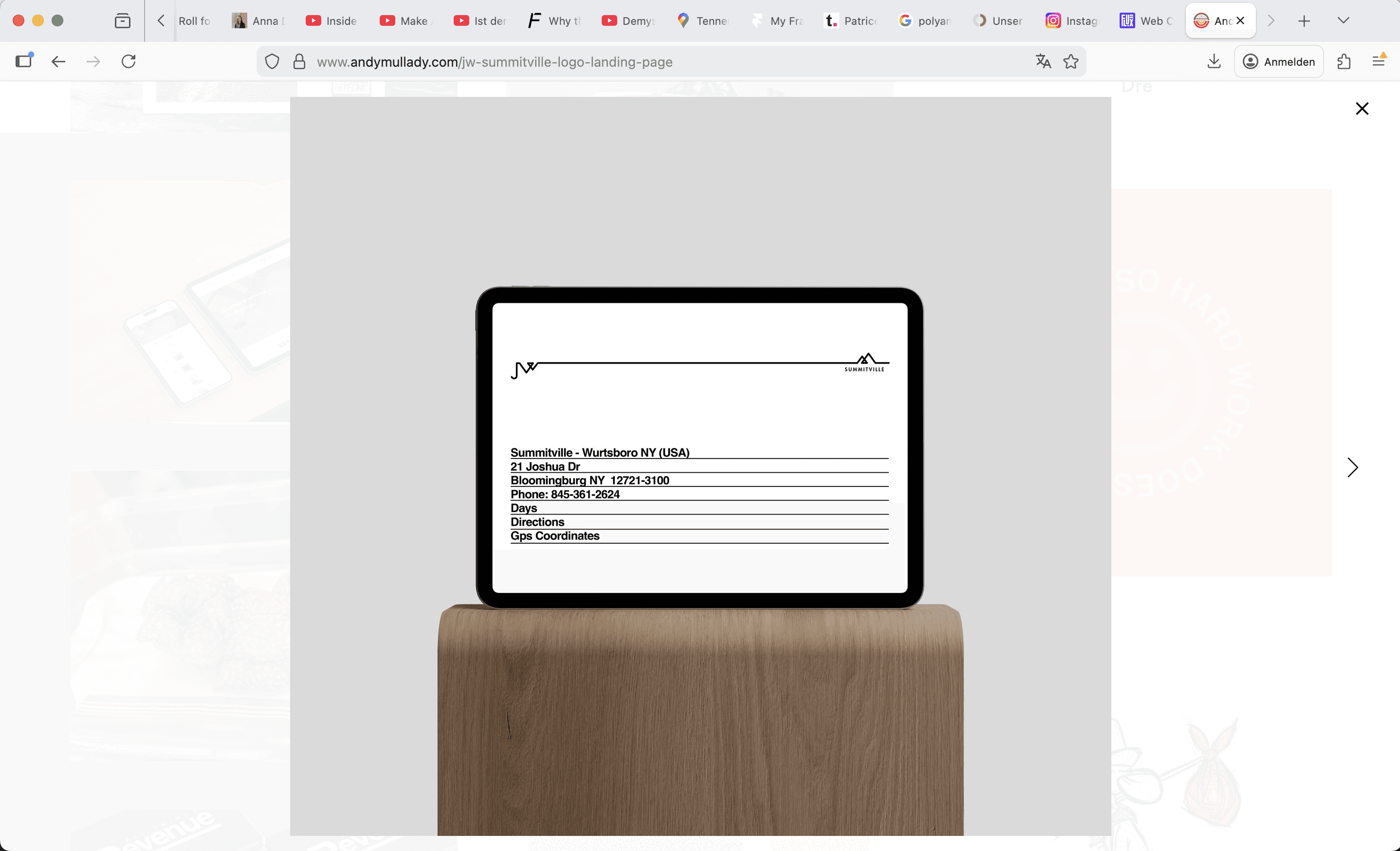Click the Anmelden sign-in button

pos(1279,61)
